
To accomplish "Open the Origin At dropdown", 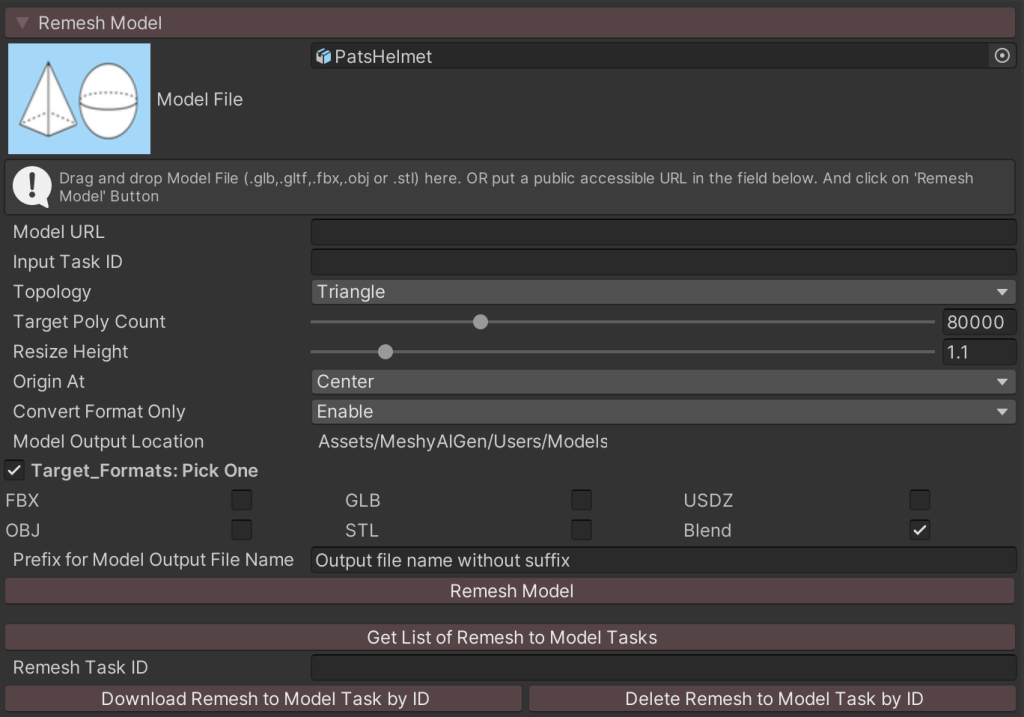I will point(662,382).
